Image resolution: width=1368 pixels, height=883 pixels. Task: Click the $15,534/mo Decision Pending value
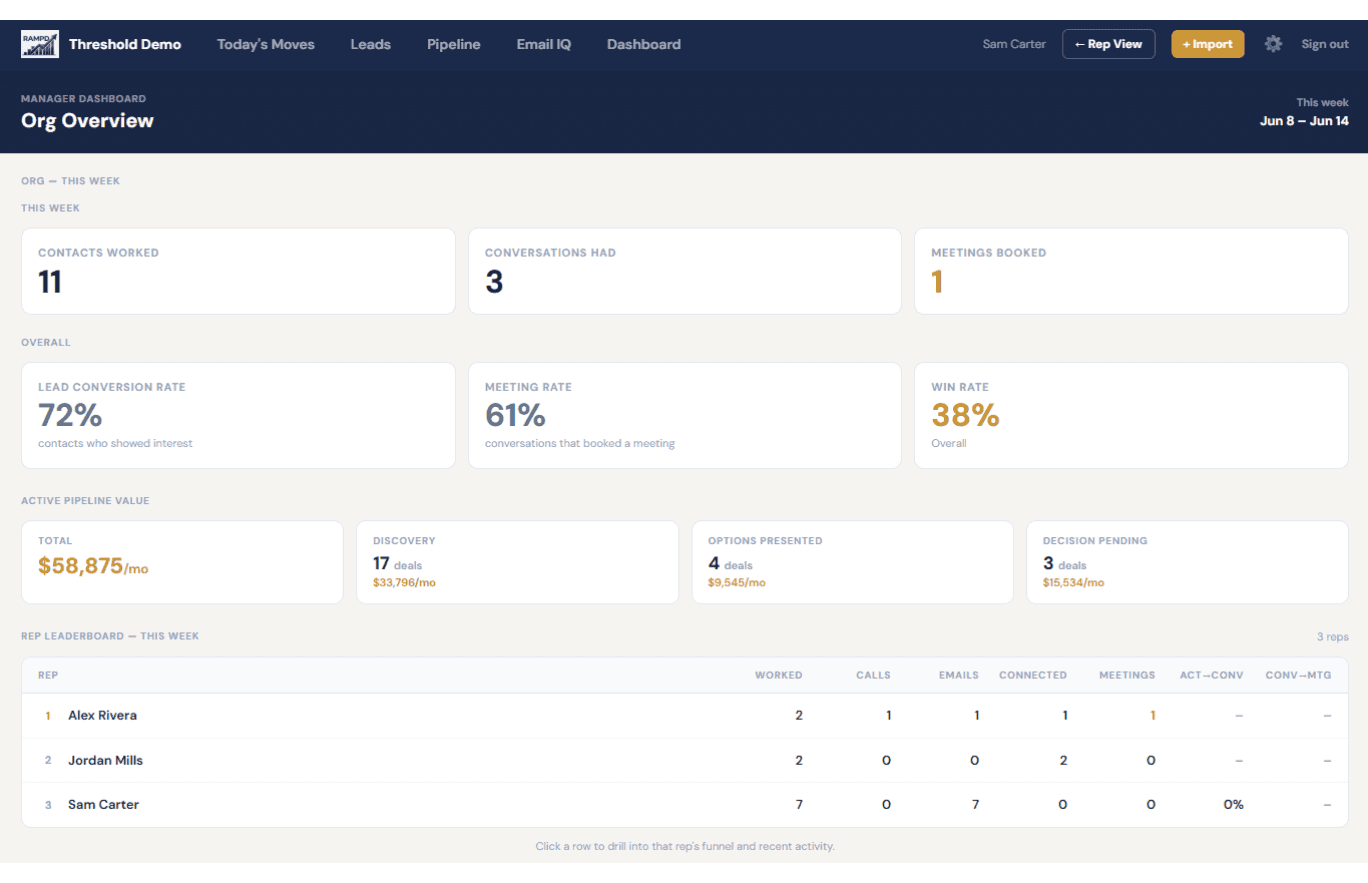point(1073,582)
